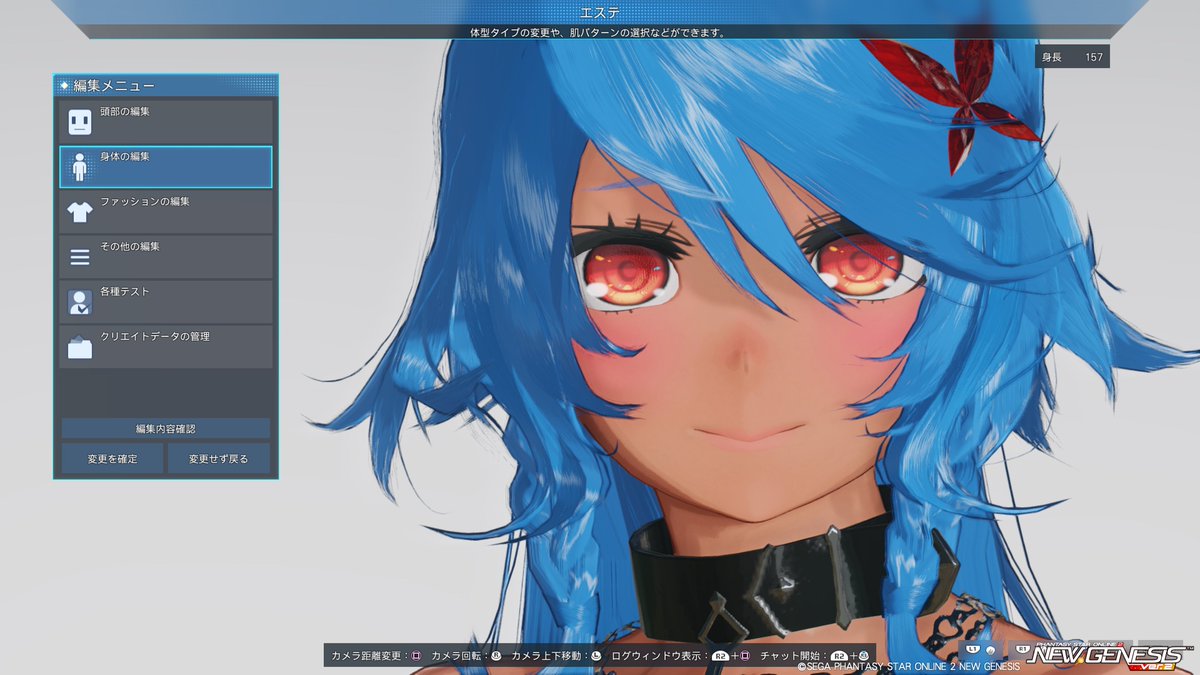The image size is (1200, 675).
Task: Go back with 変更せず戻る button
Action: click(220, 459)
